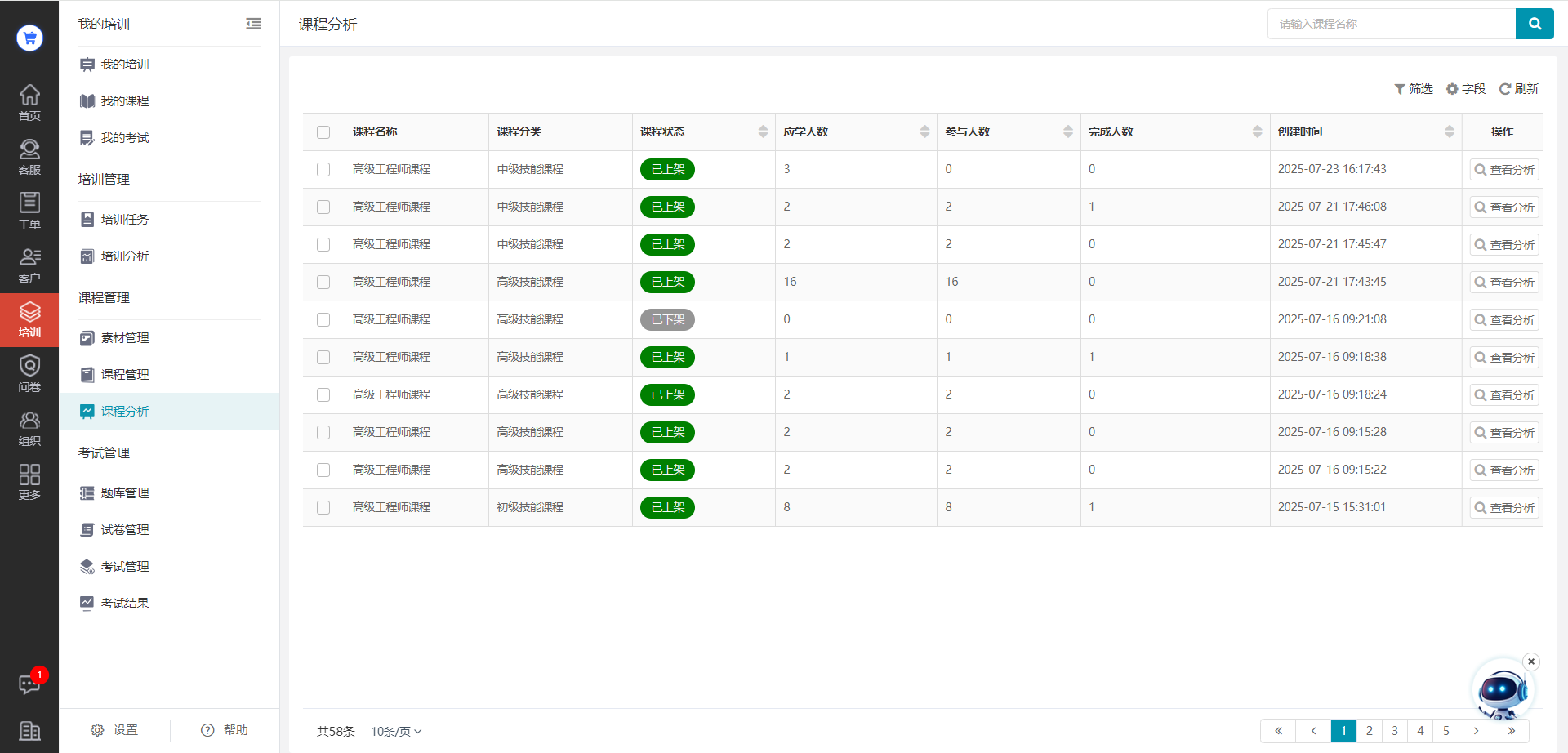This screenshot has height=753, width=1568.
Task: Click the 筛选 filter button
Action: pyautogui.click(x=1414, y=89)
